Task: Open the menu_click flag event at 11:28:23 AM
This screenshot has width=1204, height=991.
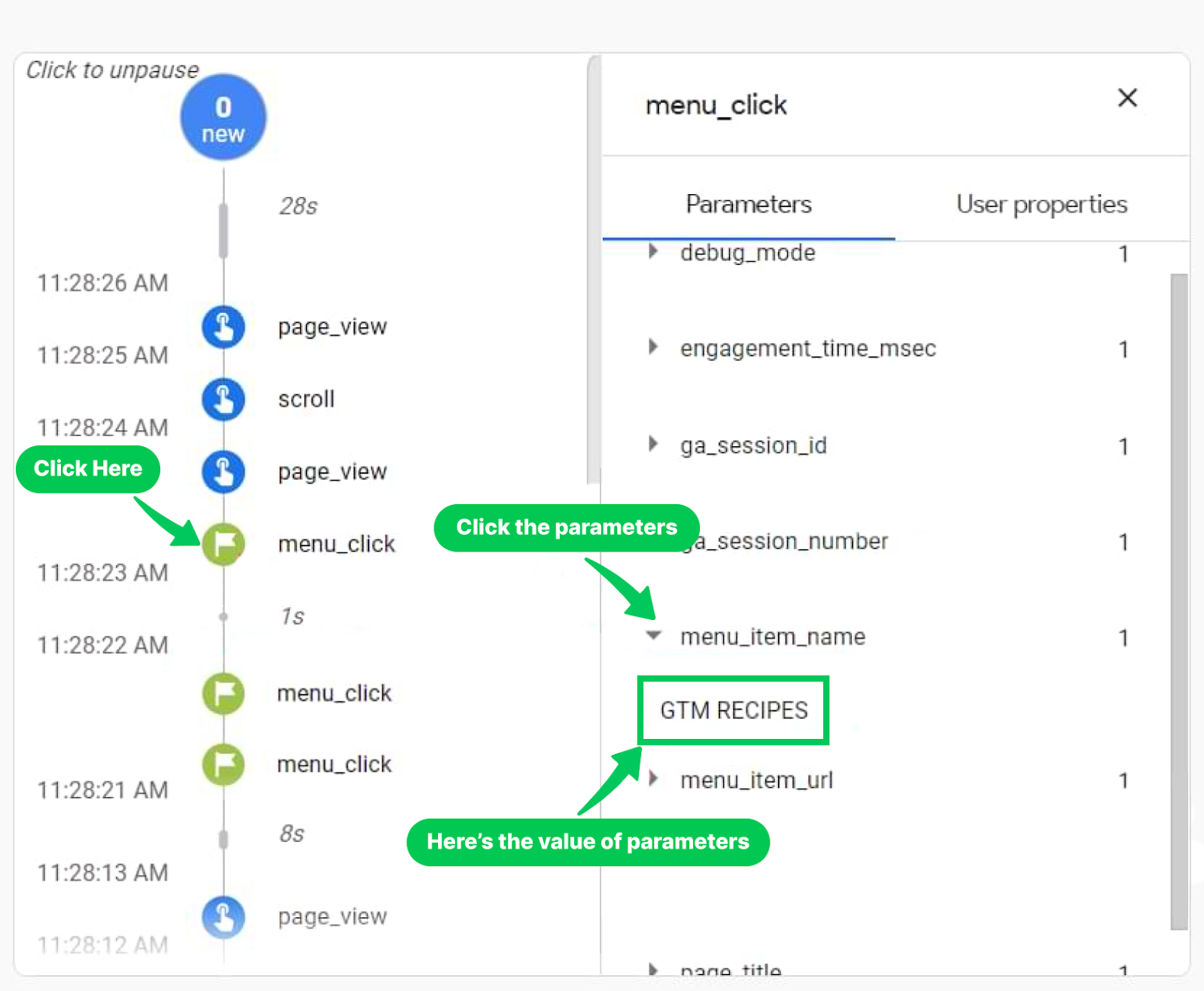Action: 223,543
